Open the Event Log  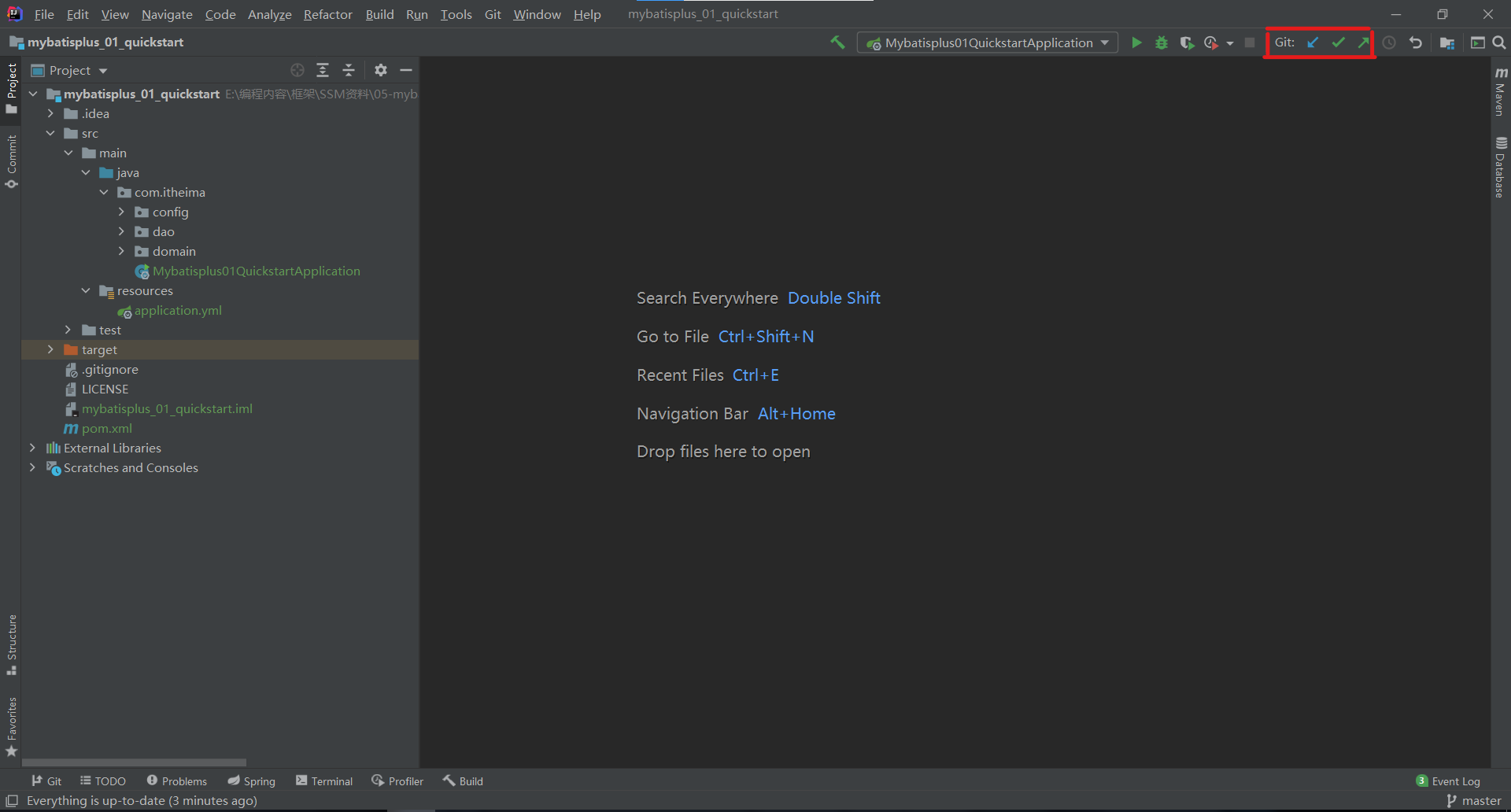pyautogui.click(x=1448, y=781)
